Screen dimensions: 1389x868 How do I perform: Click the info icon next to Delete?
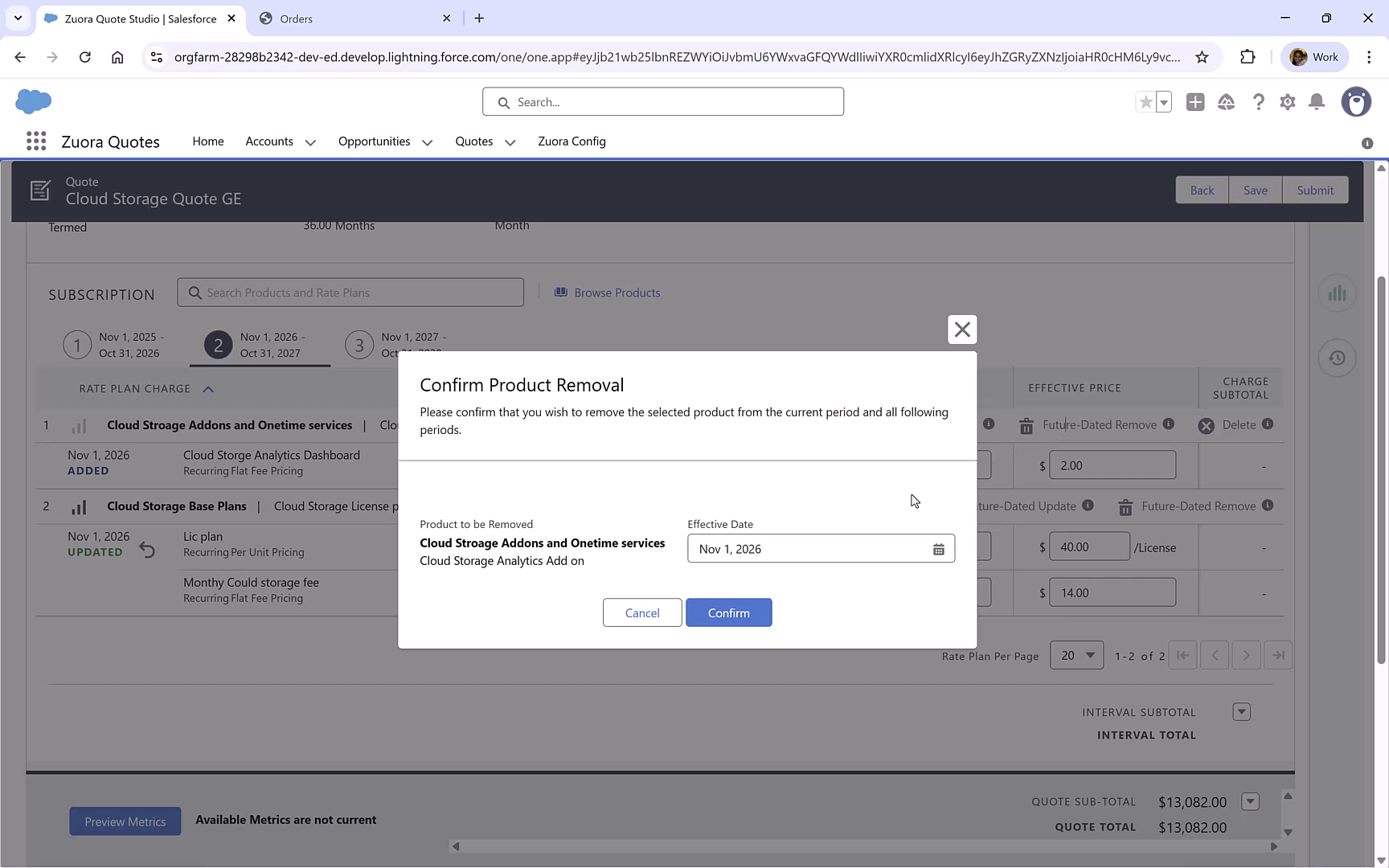(x=1267, y=425)
